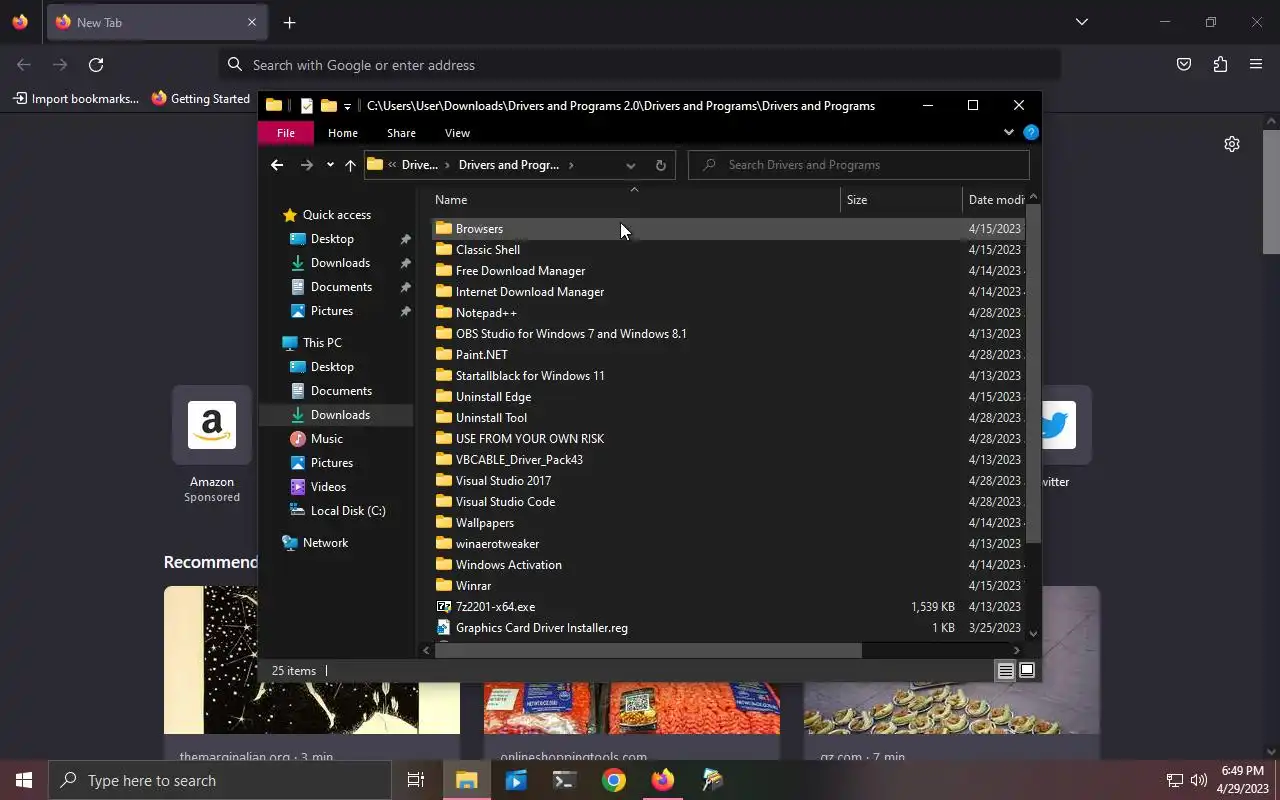
Task: Switch to details view layout
Action: pos(1005,671)
